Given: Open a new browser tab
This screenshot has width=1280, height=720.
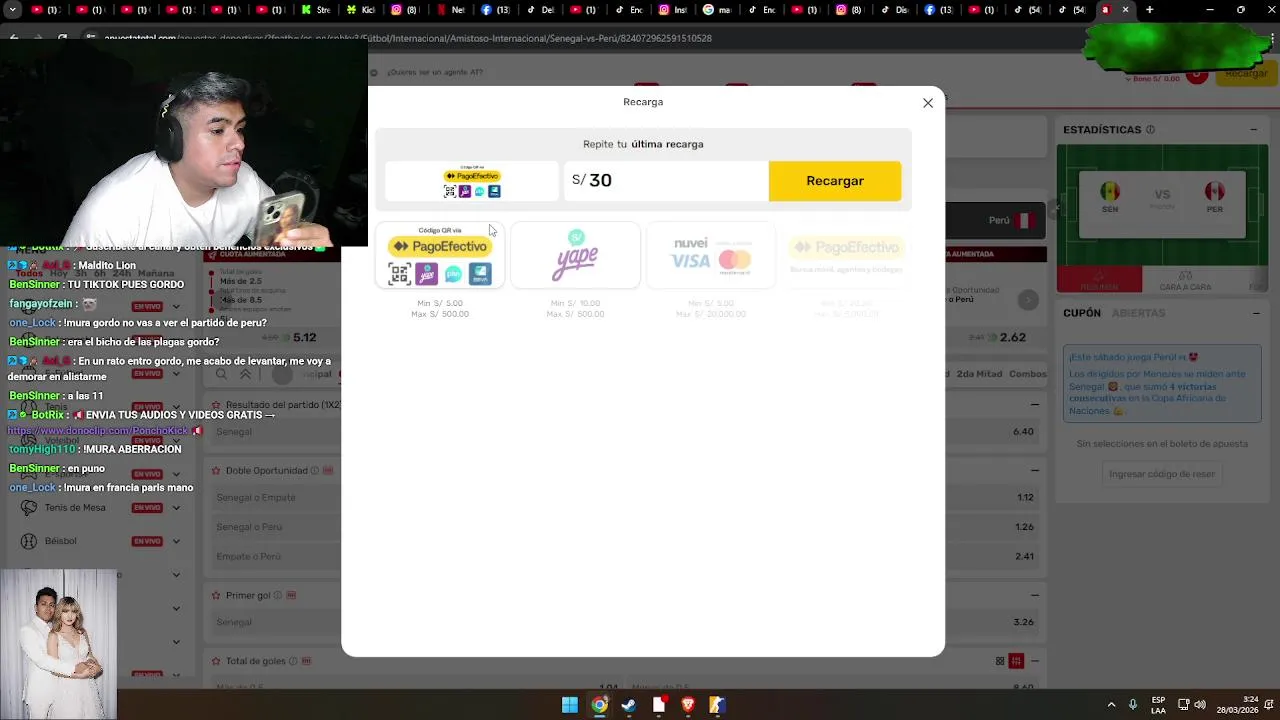Looking at the screenshot, I should click(1149, 10).
